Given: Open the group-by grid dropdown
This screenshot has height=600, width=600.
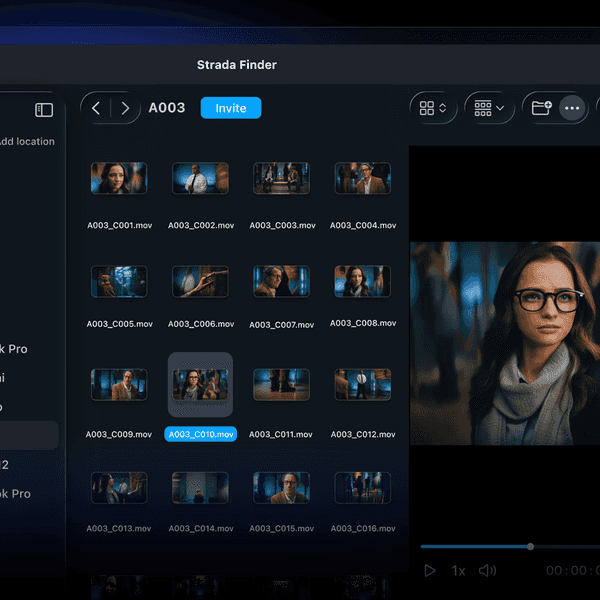Looking at the screenshot, I should [489, 108].
